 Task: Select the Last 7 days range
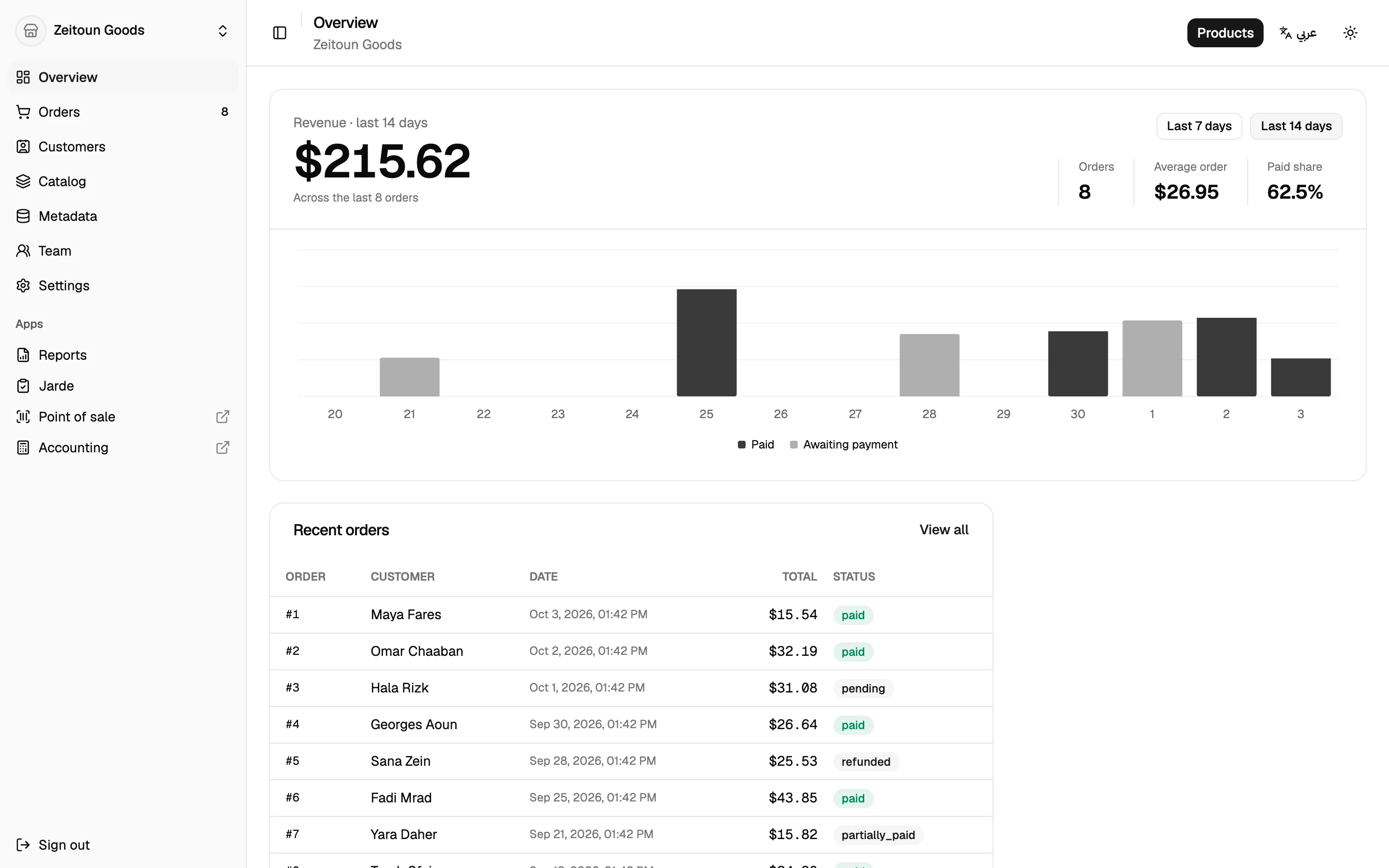pos(1199,126)
